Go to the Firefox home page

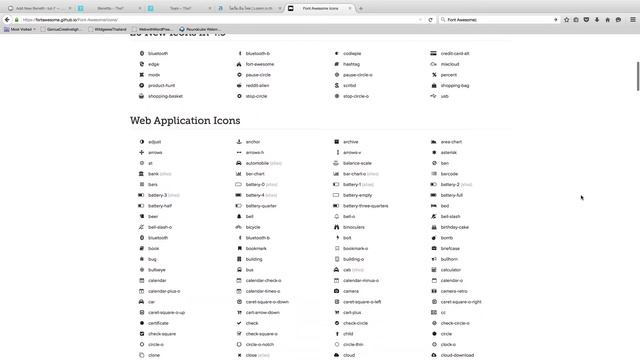pyautogui.click(x=607, y=20)
